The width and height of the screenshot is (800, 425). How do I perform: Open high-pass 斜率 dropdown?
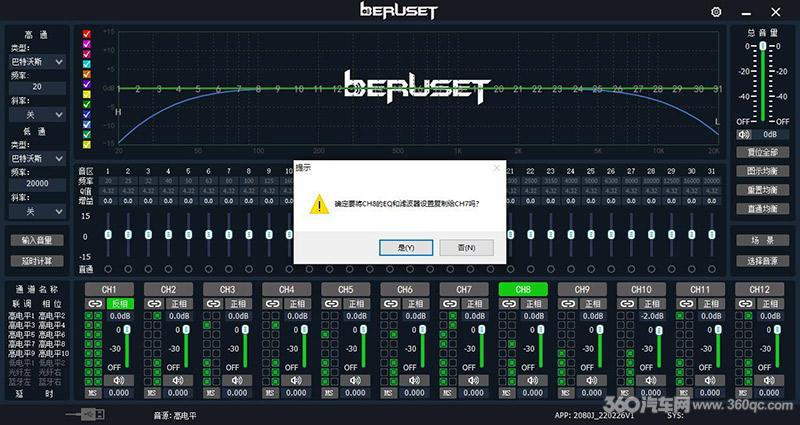click(37, 115)
